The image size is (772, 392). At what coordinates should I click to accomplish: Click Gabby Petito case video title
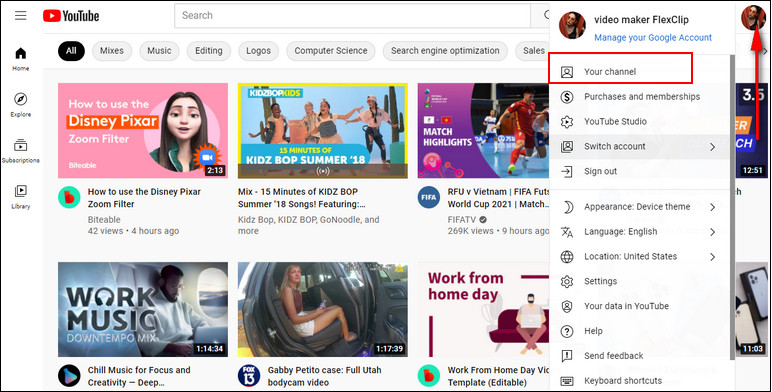[x=324, y=376]
